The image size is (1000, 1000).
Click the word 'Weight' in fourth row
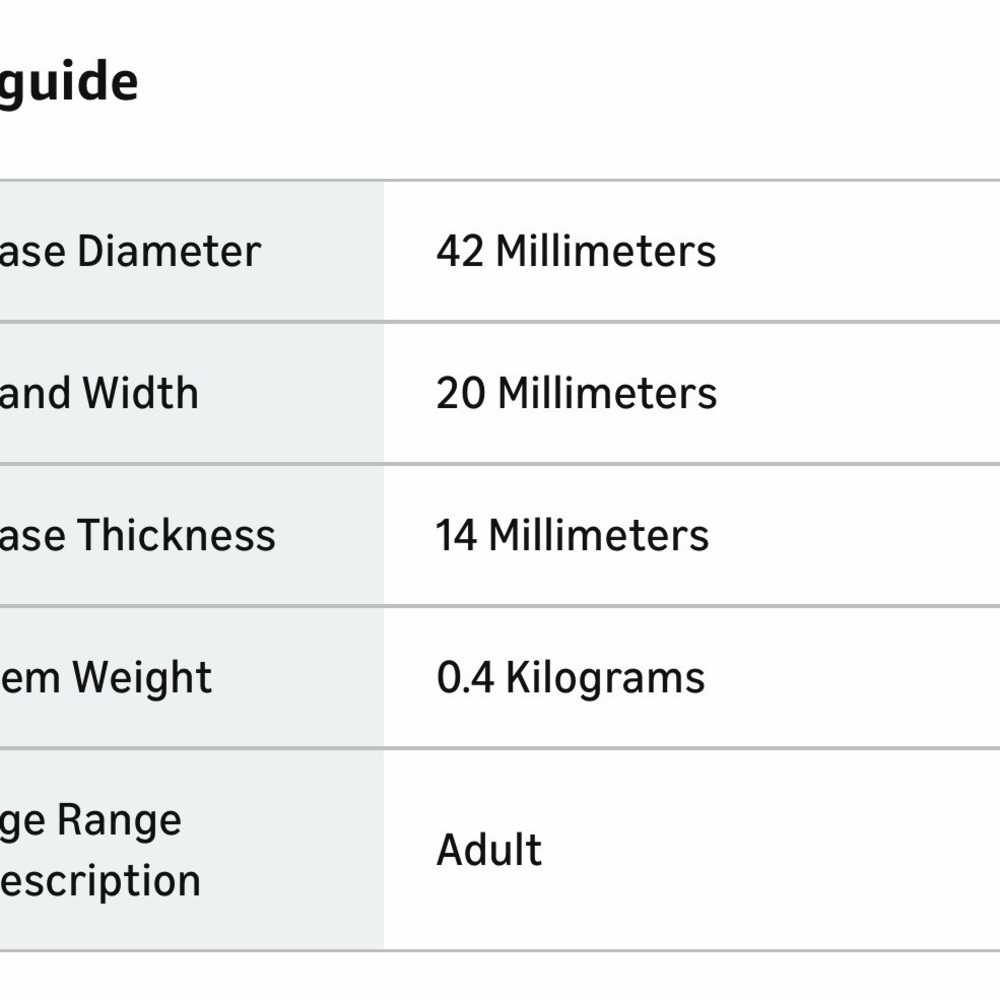point(142,679)
